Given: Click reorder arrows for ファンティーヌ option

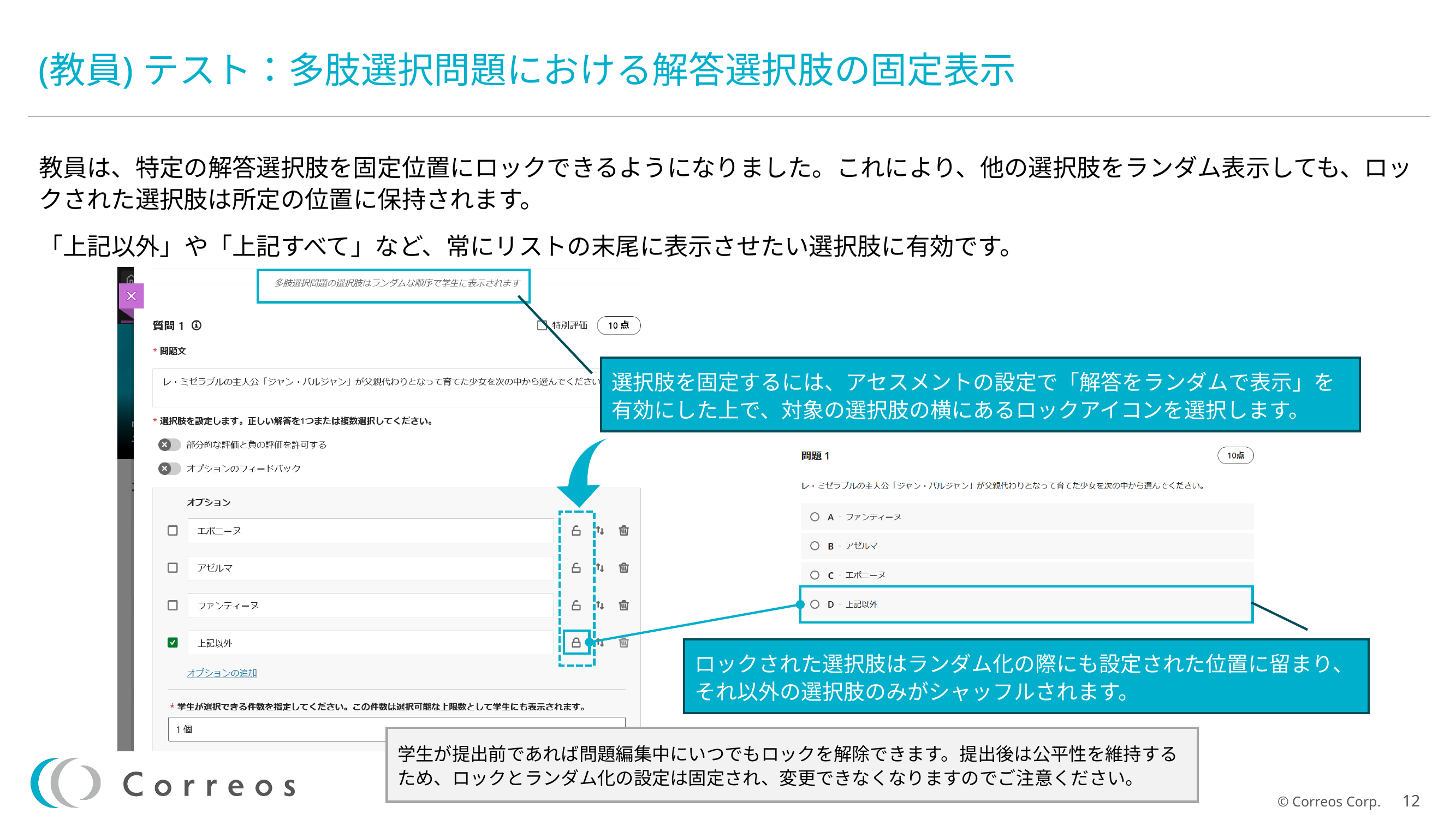Looking at the screenshot, I should (x=601, y=606).
